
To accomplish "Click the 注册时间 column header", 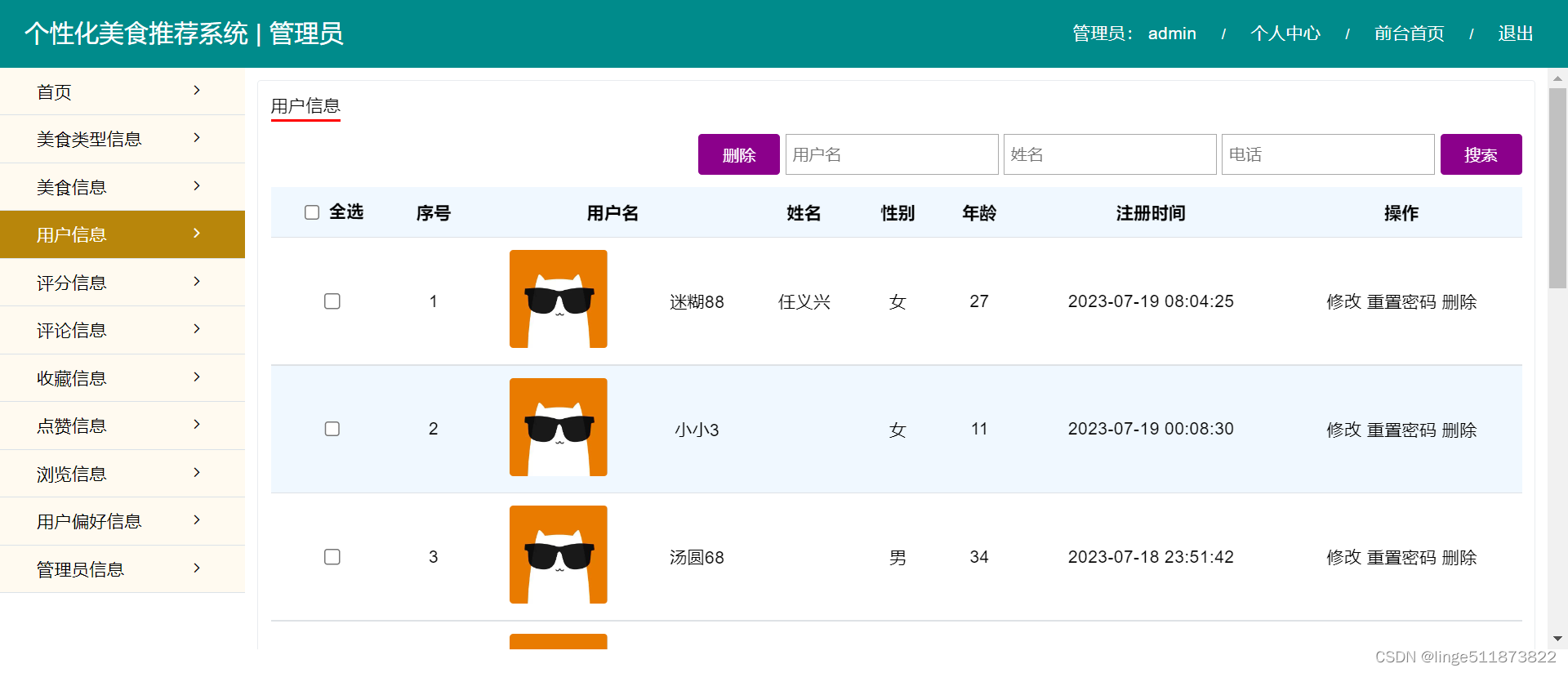I will click(1151, 213).
